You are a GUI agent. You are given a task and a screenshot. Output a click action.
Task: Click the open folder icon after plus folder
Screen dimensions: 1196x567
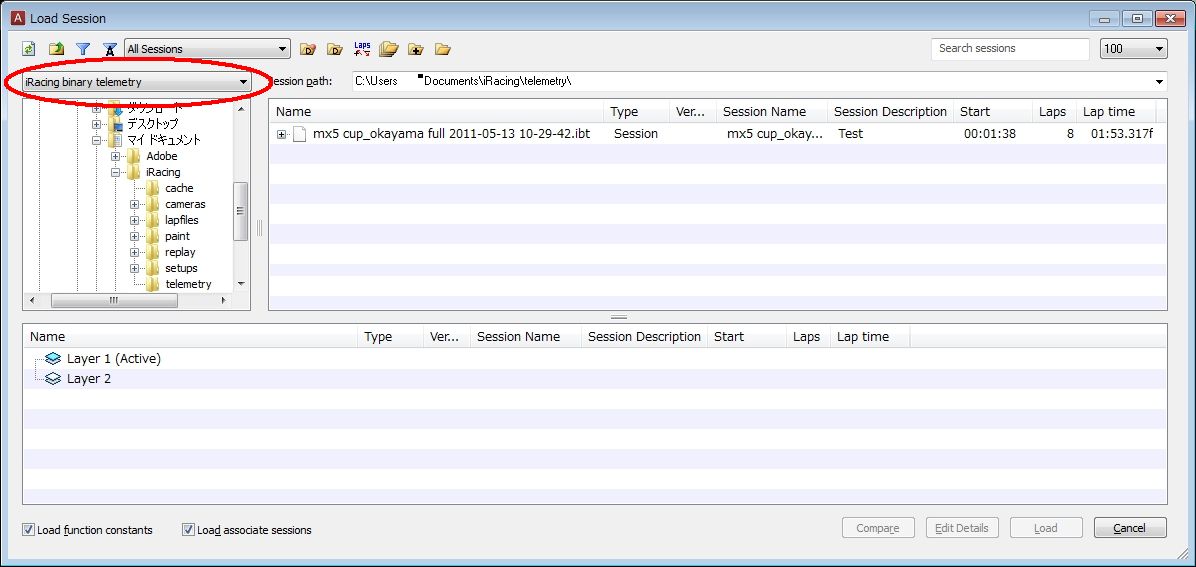(x=442, y=50)
